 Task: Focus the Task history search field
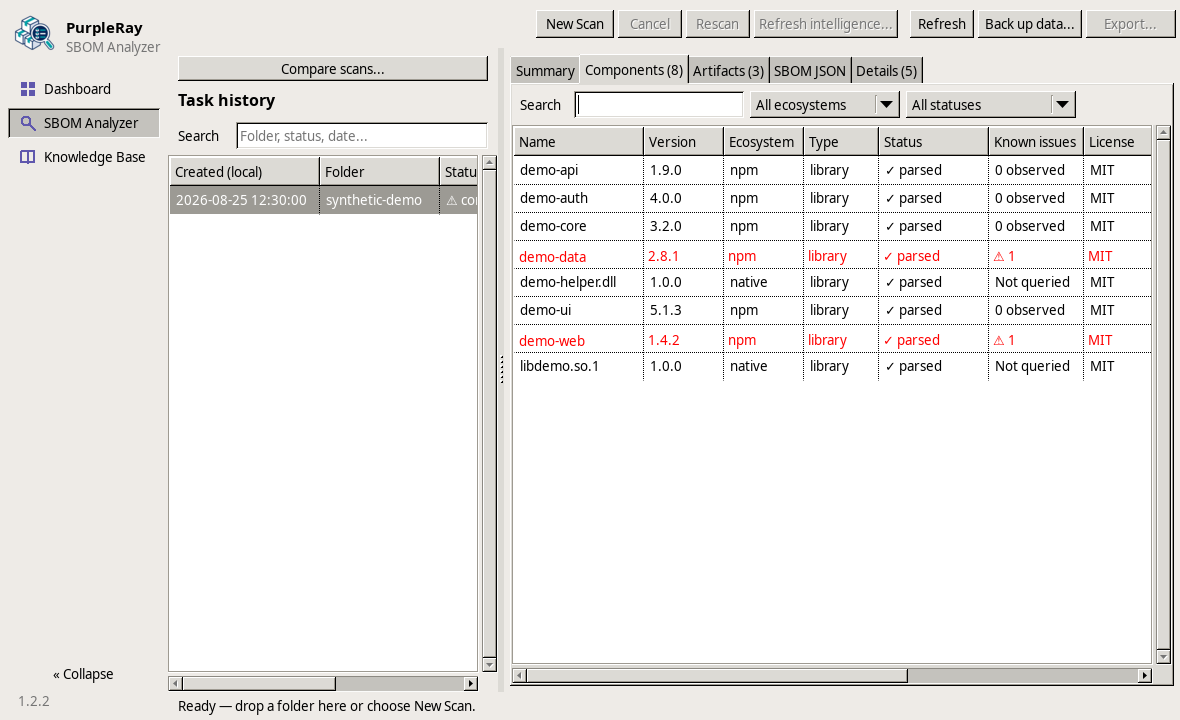tap(361, 136)
